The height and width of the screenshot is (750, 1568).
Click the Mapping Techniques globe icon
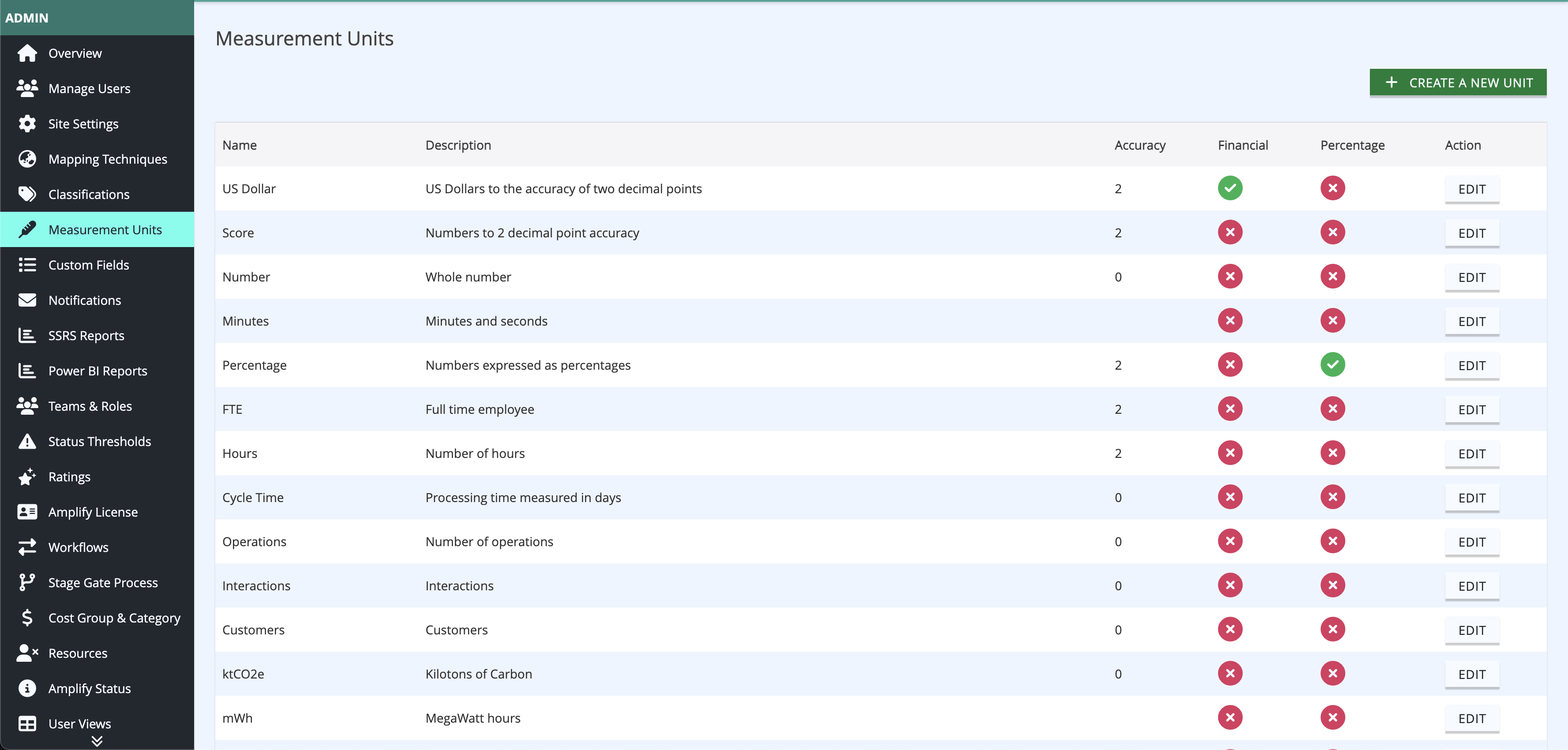point(27,159)
